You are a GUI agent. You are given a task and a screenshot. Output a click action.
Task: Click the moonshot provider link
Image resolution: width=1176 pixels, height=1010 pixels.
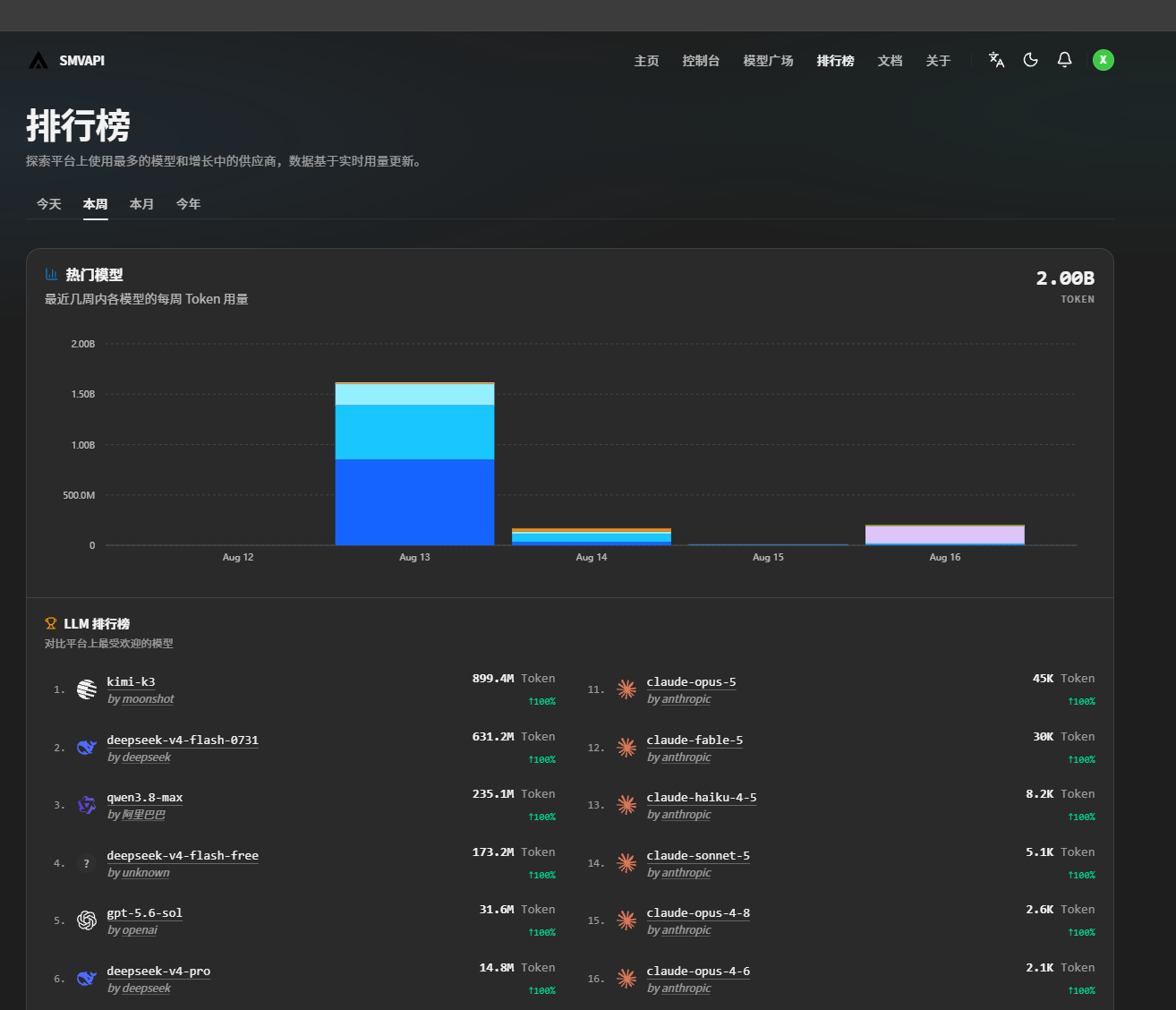click(x=148, y=699)
